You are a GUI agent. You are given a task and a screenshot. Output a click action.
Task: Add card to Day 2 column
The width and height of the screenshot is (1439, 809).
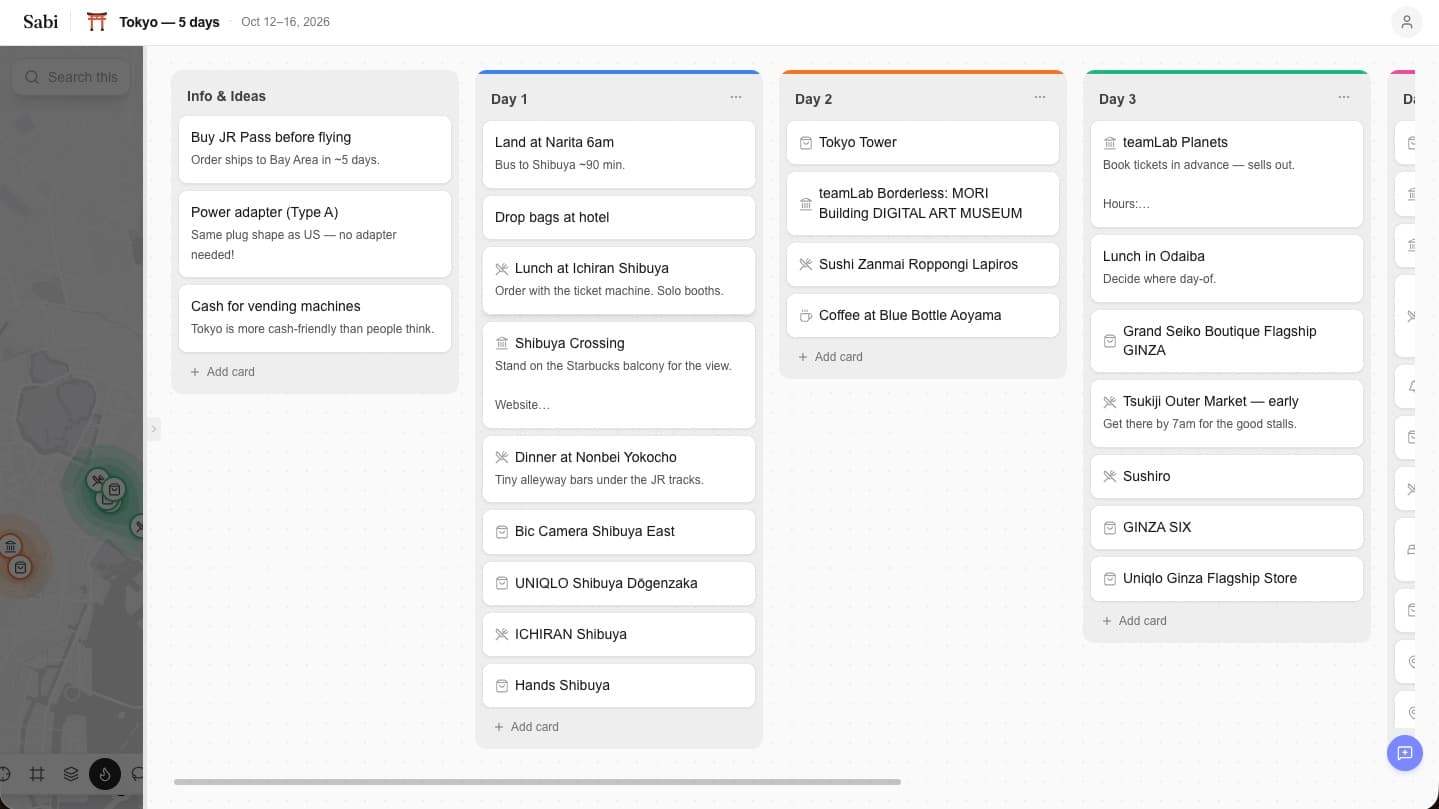(x=831, y=357)
